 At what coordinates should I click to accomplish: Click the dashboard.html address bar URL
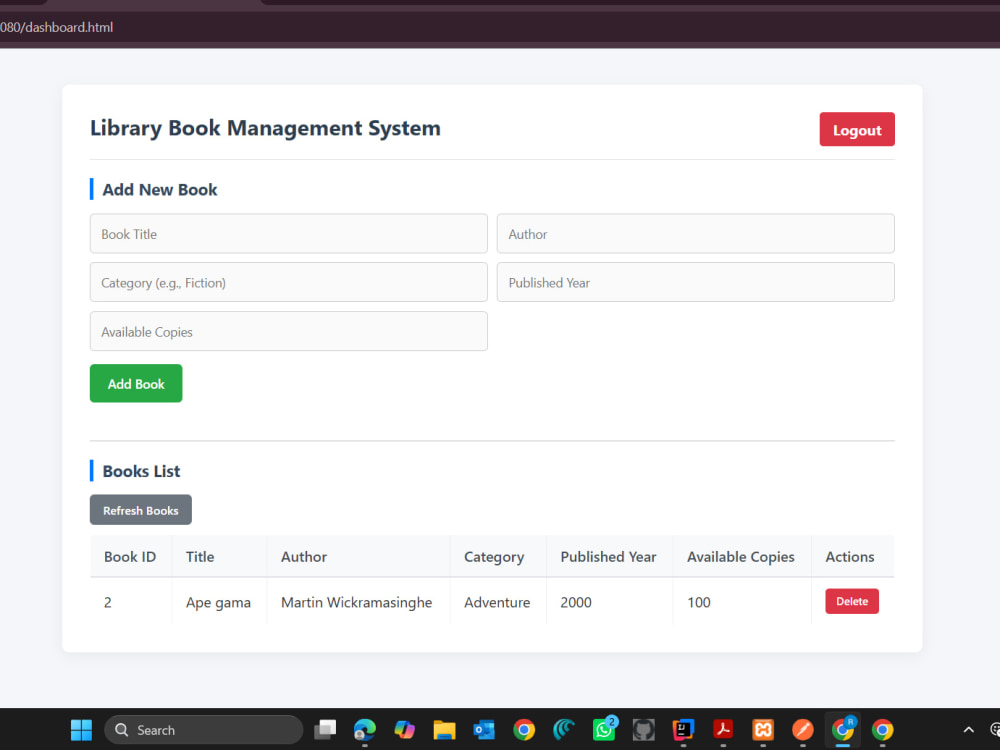pos(56,27)
